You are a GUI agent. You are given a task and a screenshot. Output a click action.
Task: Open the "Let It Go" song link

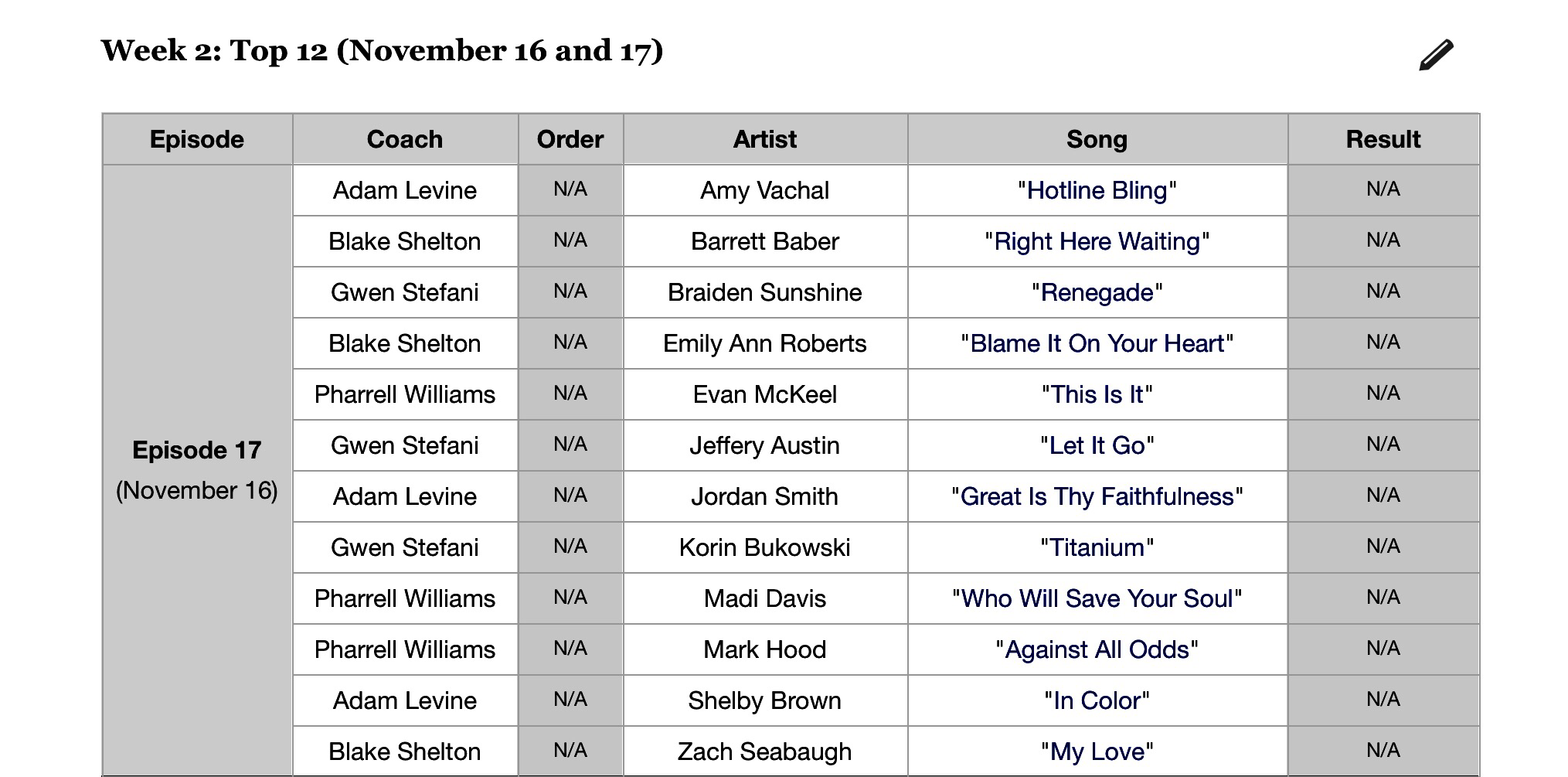click(1097, 446)
